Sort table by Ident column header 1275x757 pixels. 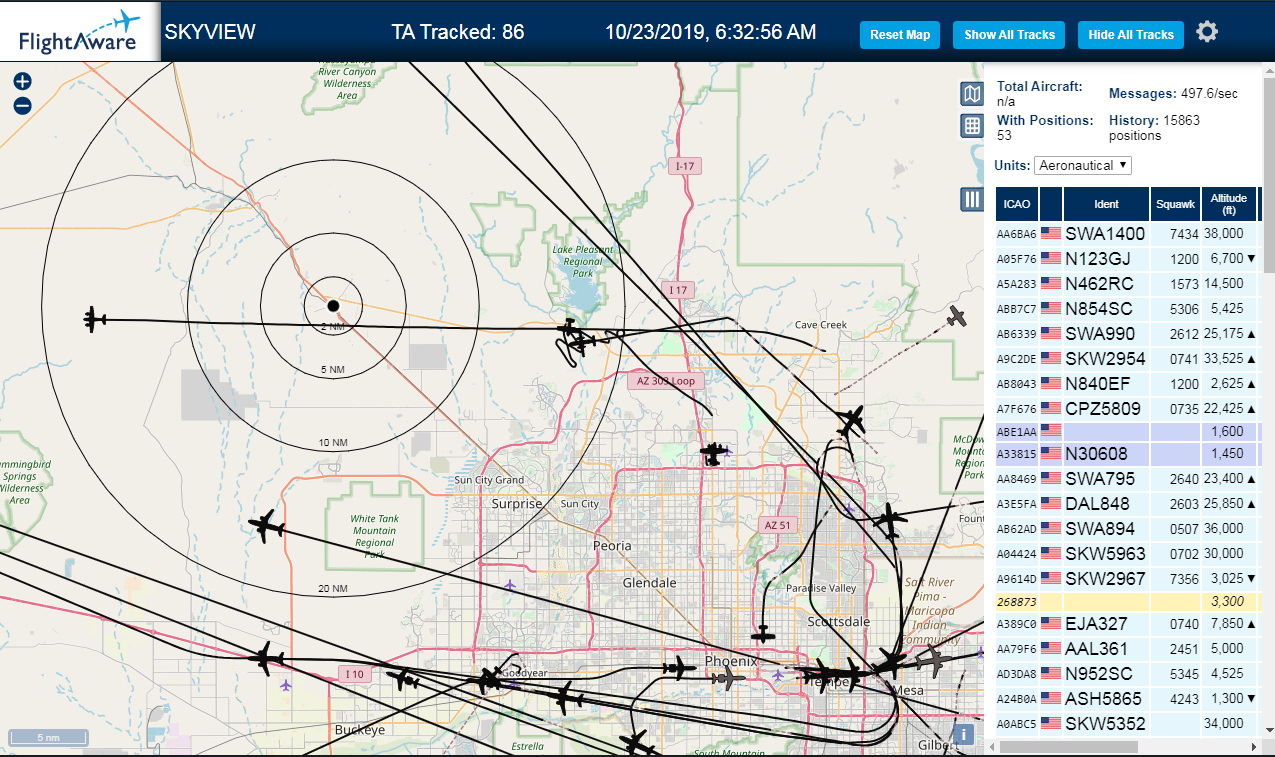(1106, 204)
